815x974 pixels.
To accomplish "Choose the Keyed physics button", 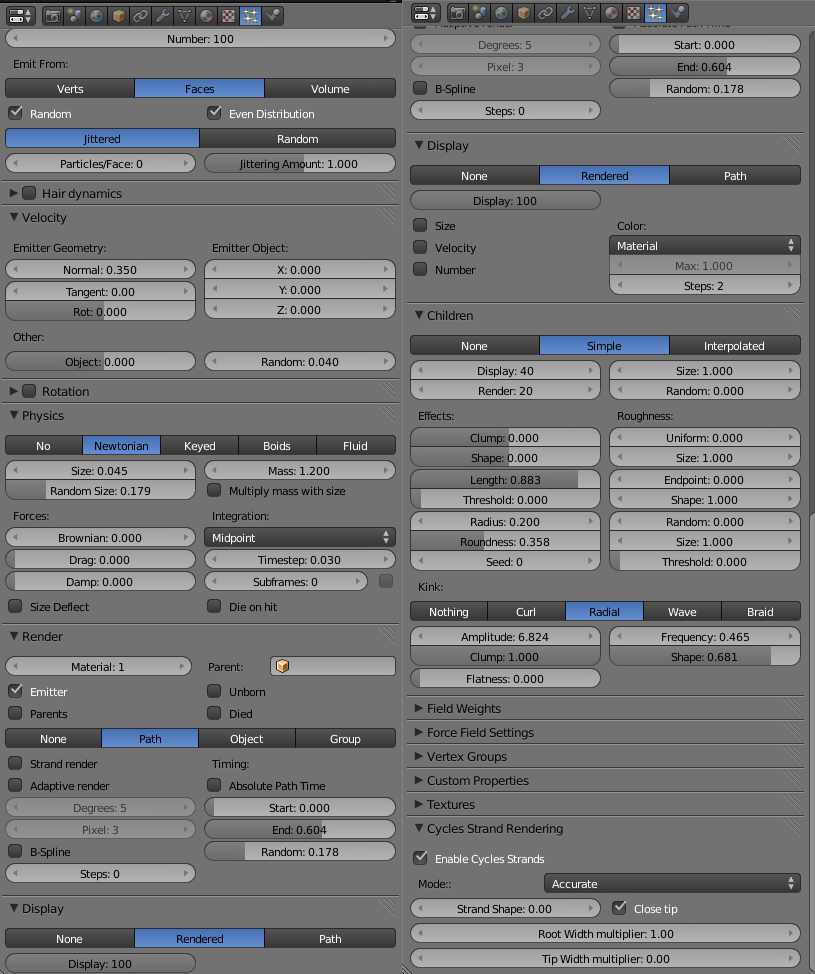I will pyautogui.click(x=199, y=445).
